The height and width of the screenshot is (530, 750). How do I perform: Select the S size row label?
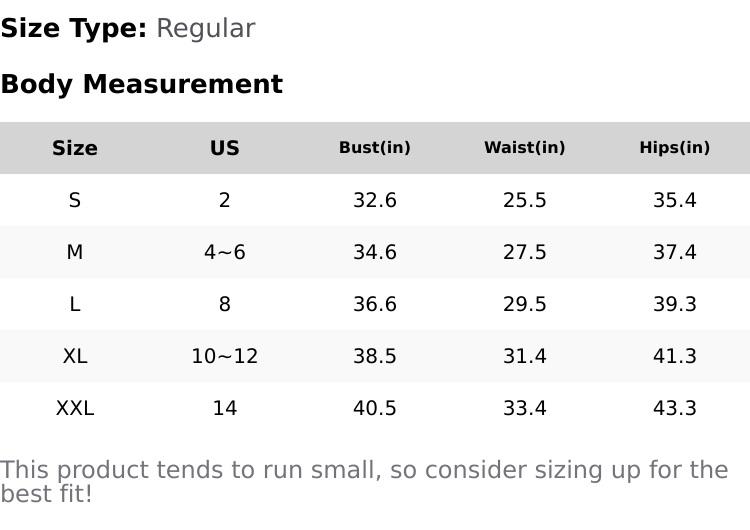[x=75, y=200]
